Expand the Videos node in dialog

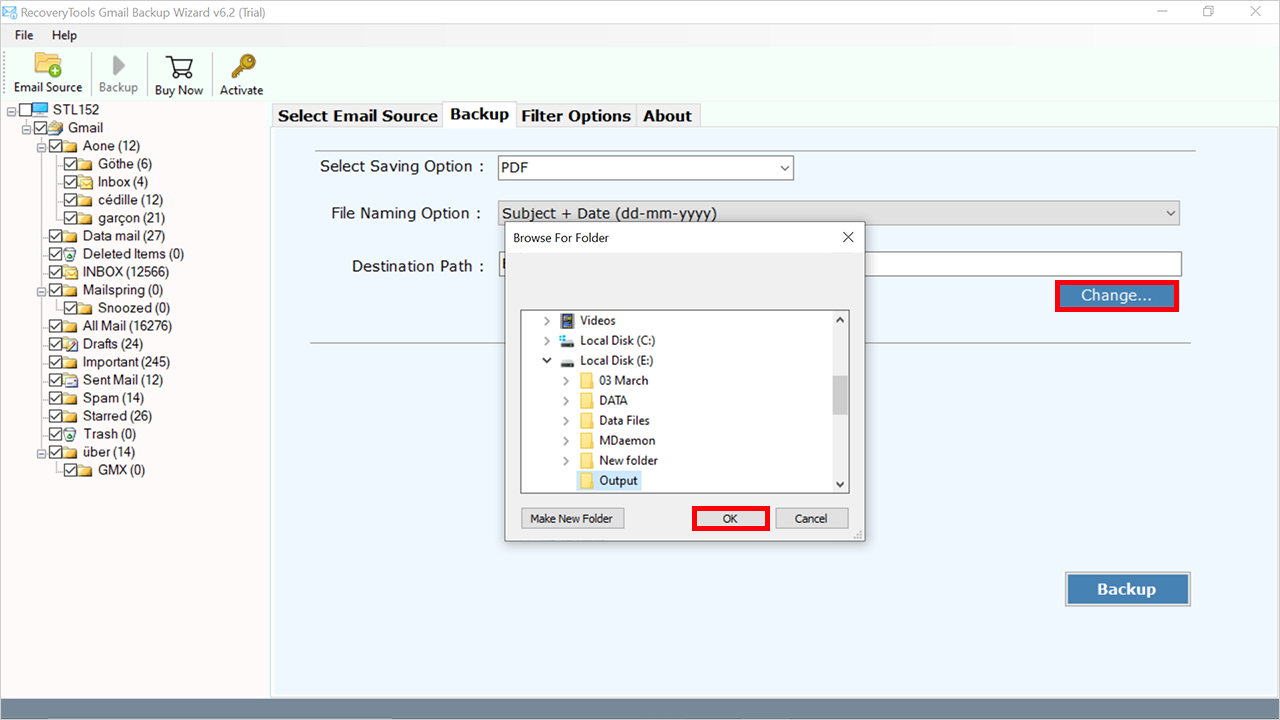point(546,321)
